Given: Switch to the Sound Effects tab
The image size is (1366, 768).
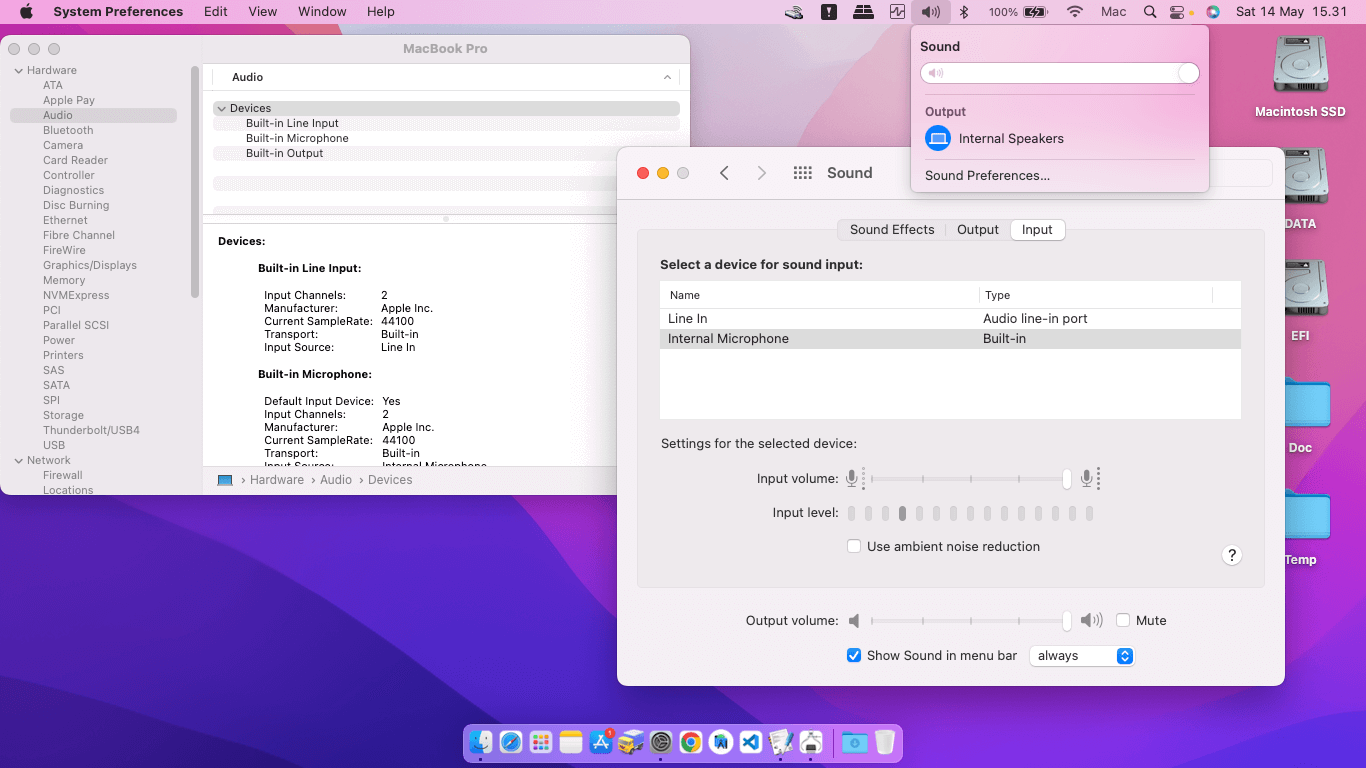Looking at the screenshot, I should [x=892, y=229].
